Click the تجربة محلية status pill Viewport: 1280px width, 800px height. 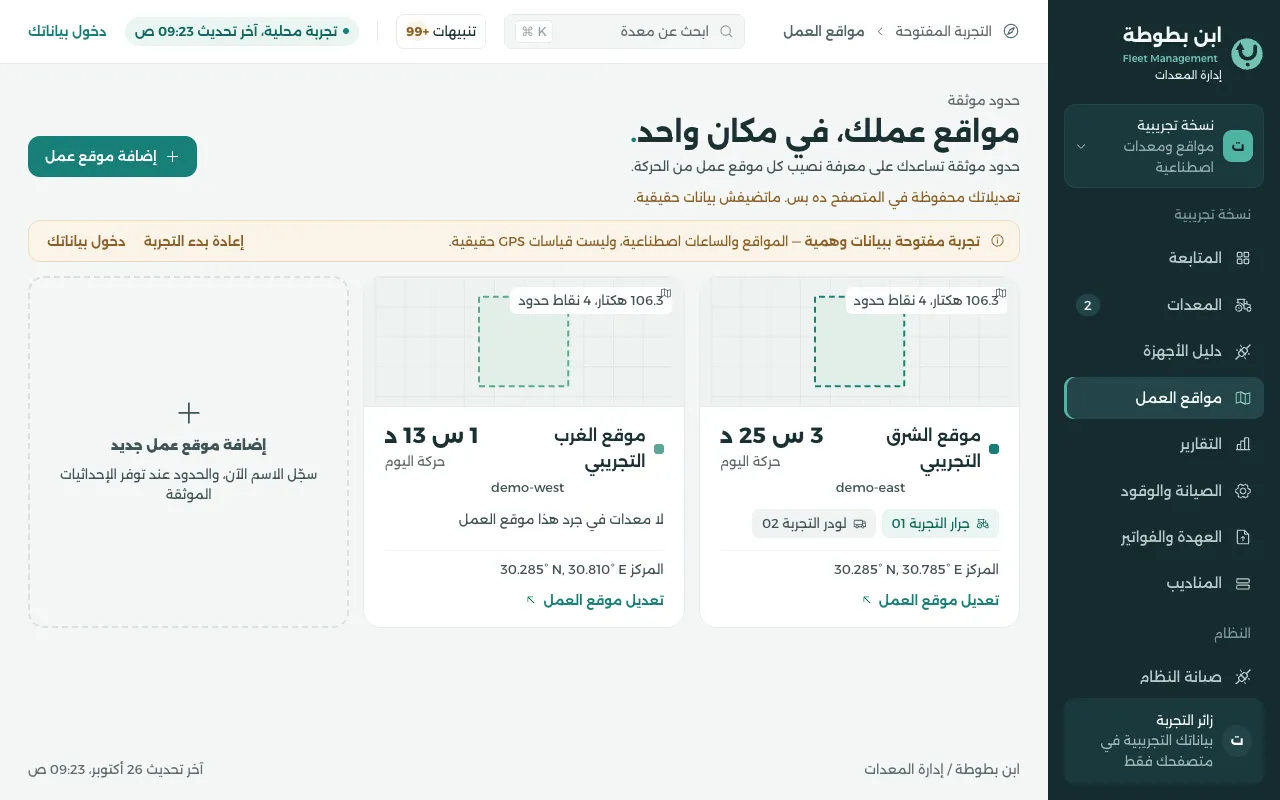[x=242, y=31]
